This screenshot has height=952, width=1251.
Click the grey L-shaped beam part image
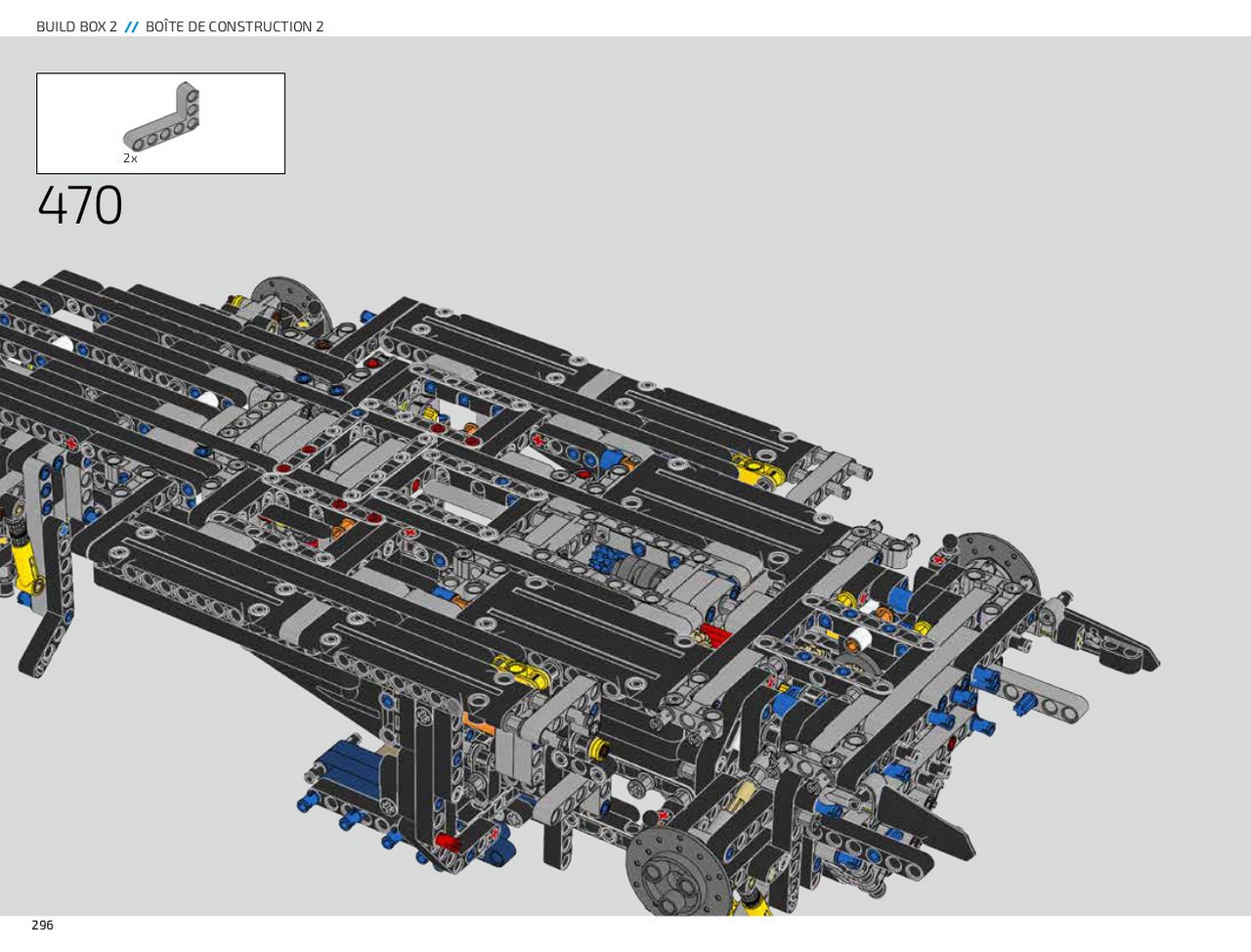click(x=162, y=116)
